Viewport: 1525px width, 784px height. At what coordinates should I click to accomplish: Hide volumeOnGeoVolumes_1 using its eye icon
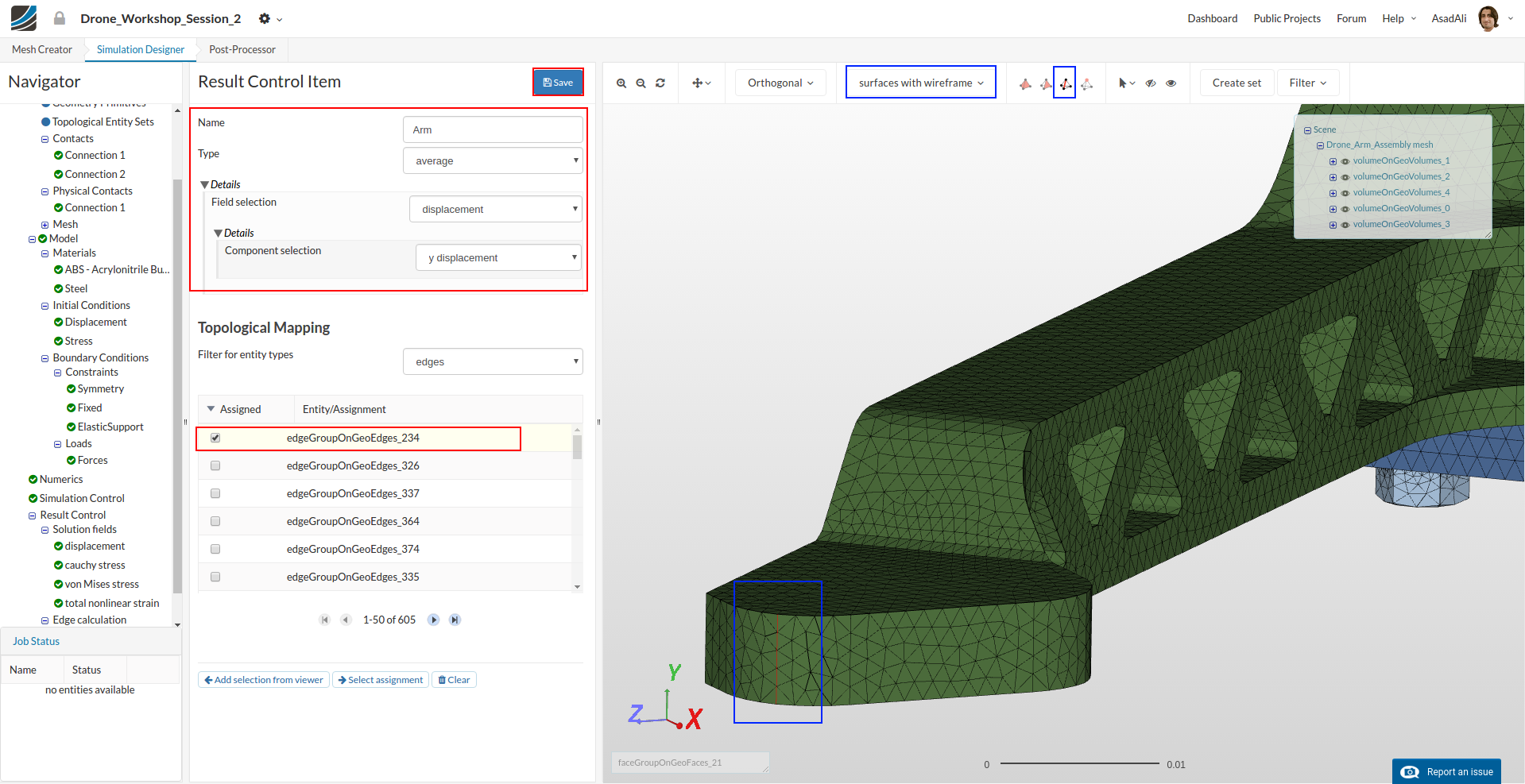[1345, 161]
